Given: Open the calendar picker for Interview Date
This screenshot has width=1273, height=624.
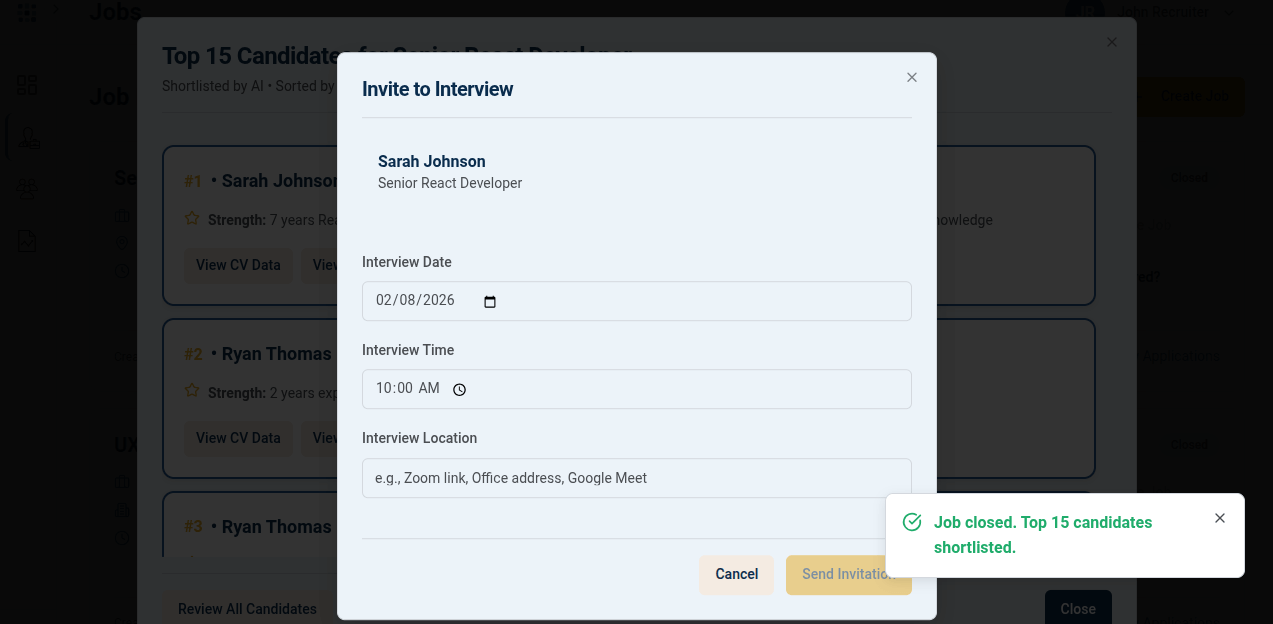Looking at the screenshot, I should 490,301.
